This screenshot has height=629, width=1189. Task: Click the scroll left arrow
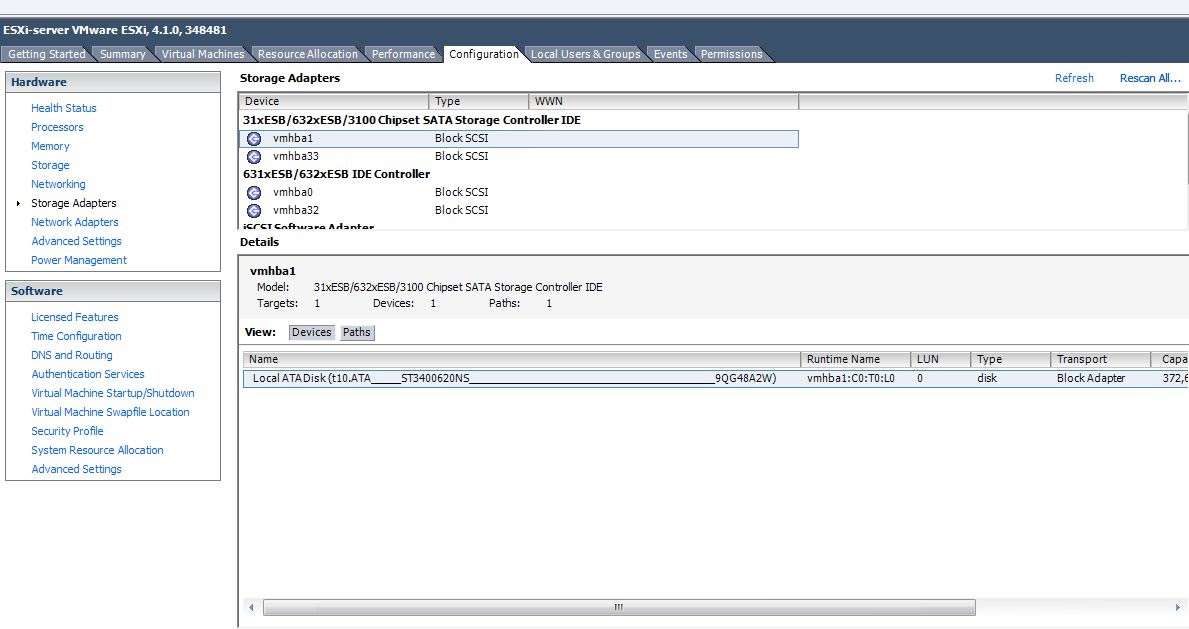(x=251, y=608)
